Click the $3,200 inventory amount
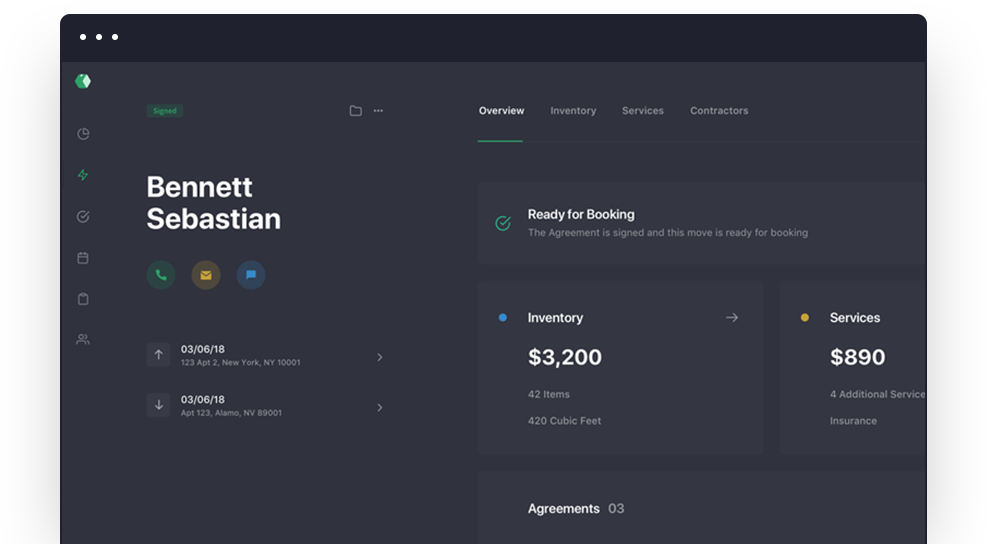This screenshot has width=987, height=544. click(x=565, y=357)
